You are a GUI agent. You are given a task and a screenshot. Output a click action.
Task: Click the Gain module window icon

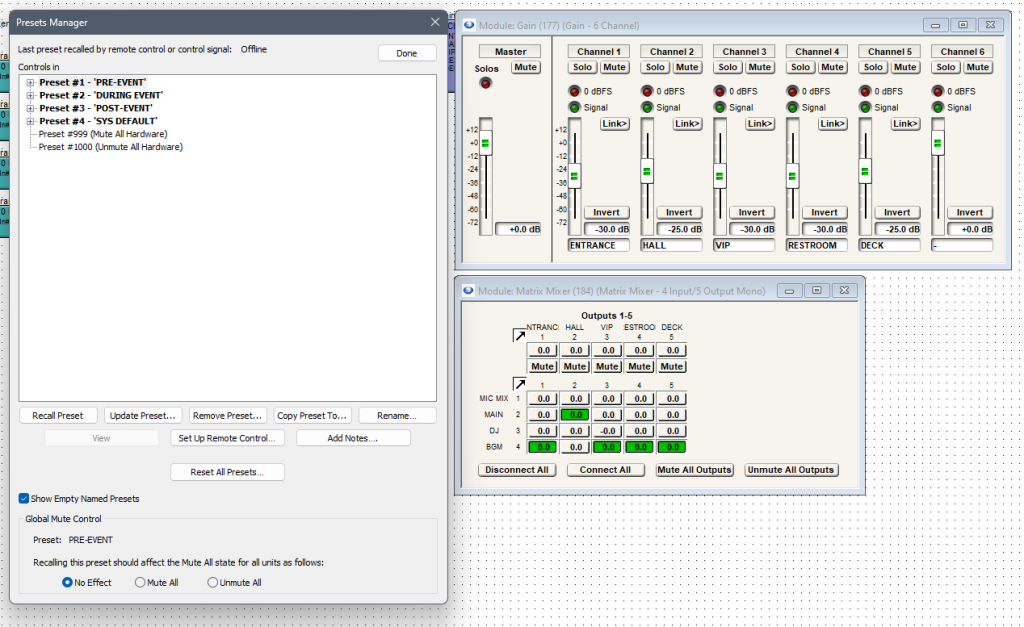(468, 25)
